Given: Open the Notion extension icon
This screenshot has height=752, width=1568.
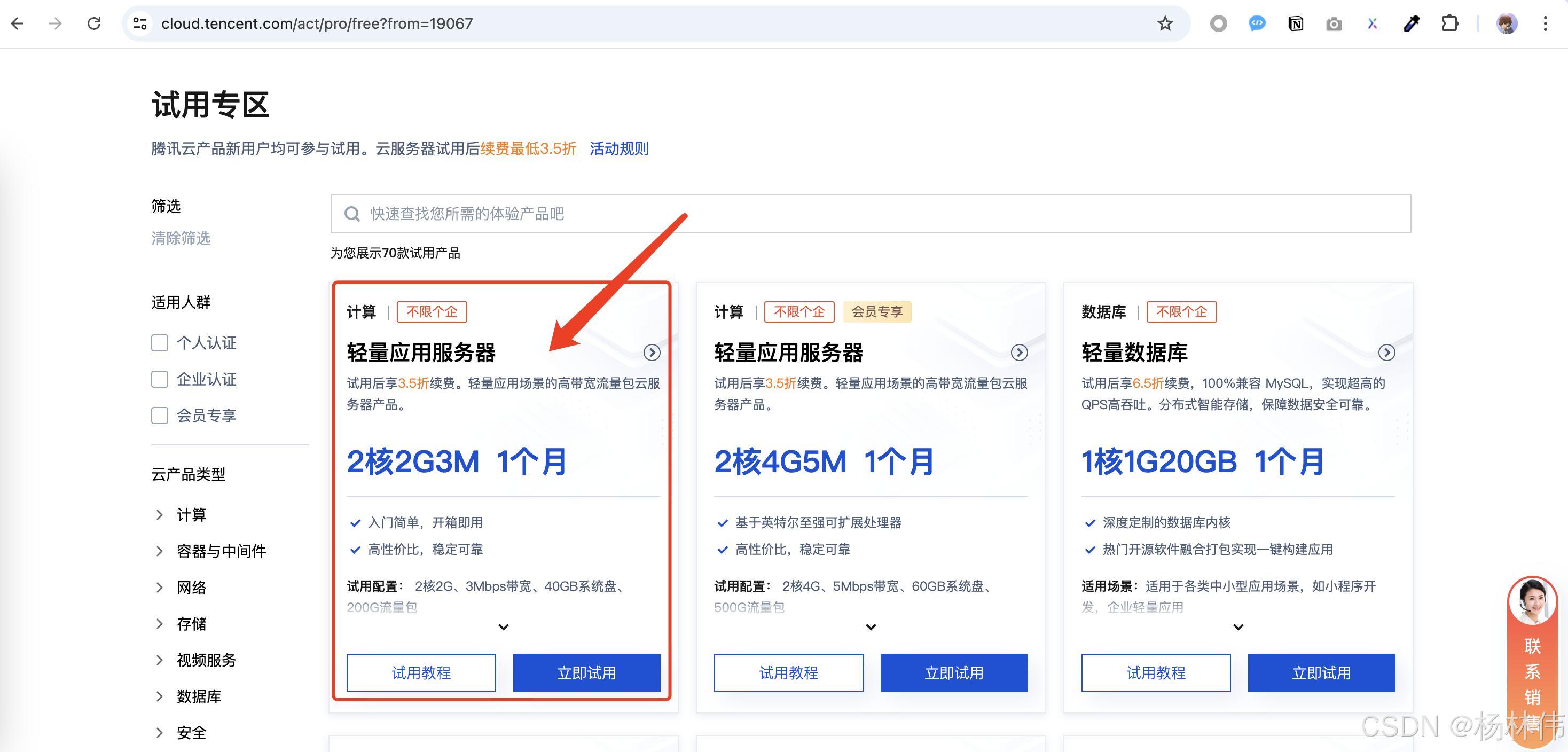Looking at the screenshot, I should click(x=1295, y=23).
